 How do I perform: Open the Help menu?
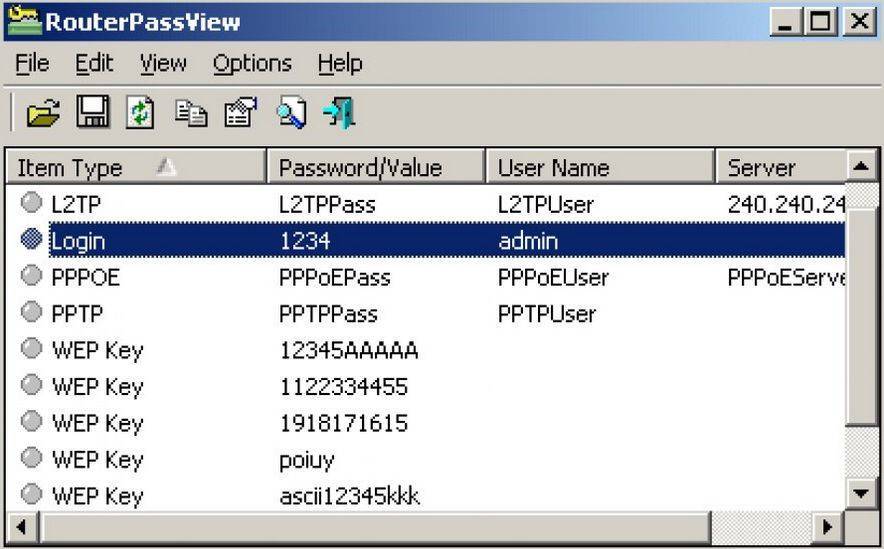point(340,64)
